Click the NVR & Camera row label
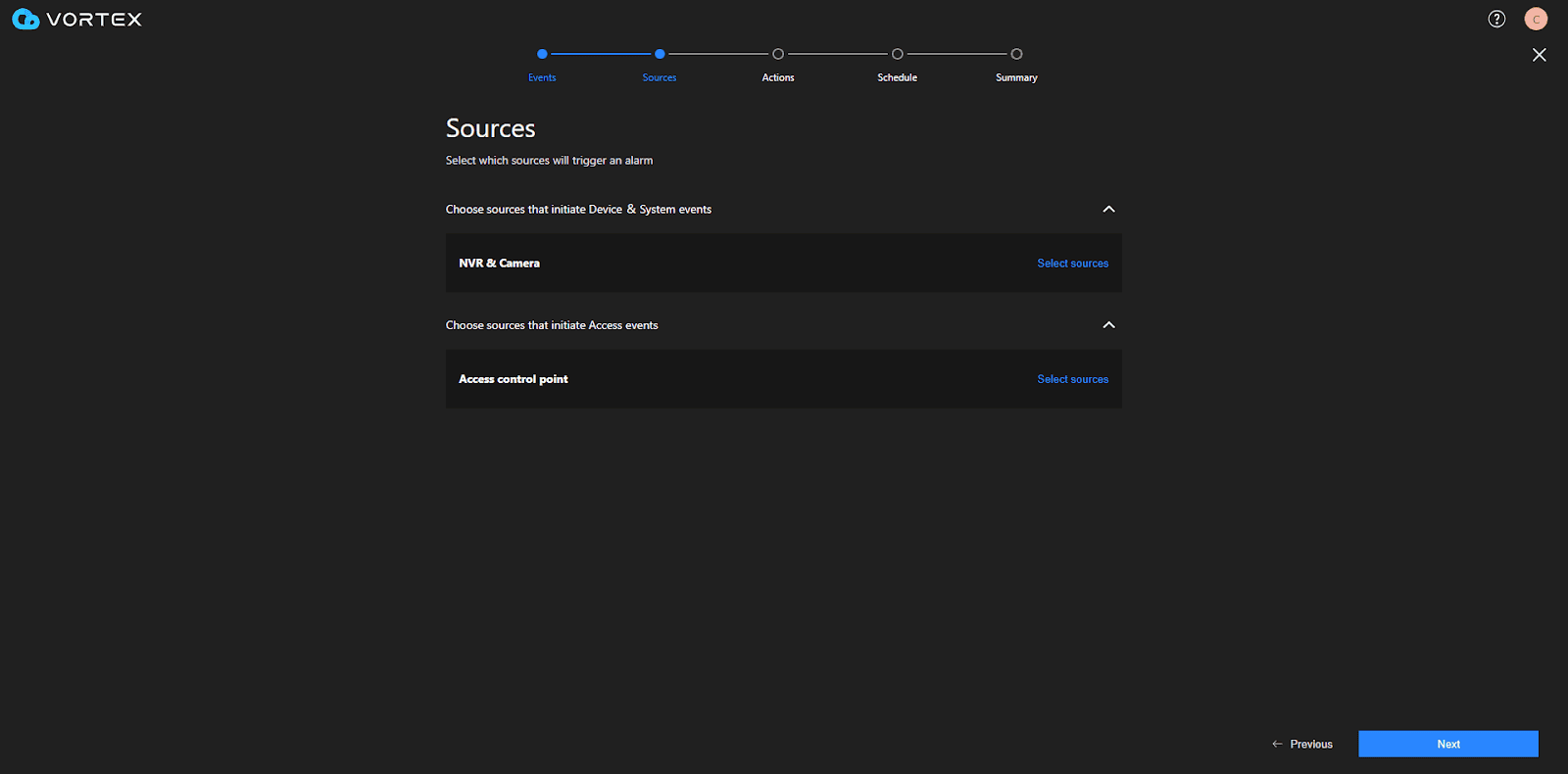1568x774 pixels. (x=499, y=264)
